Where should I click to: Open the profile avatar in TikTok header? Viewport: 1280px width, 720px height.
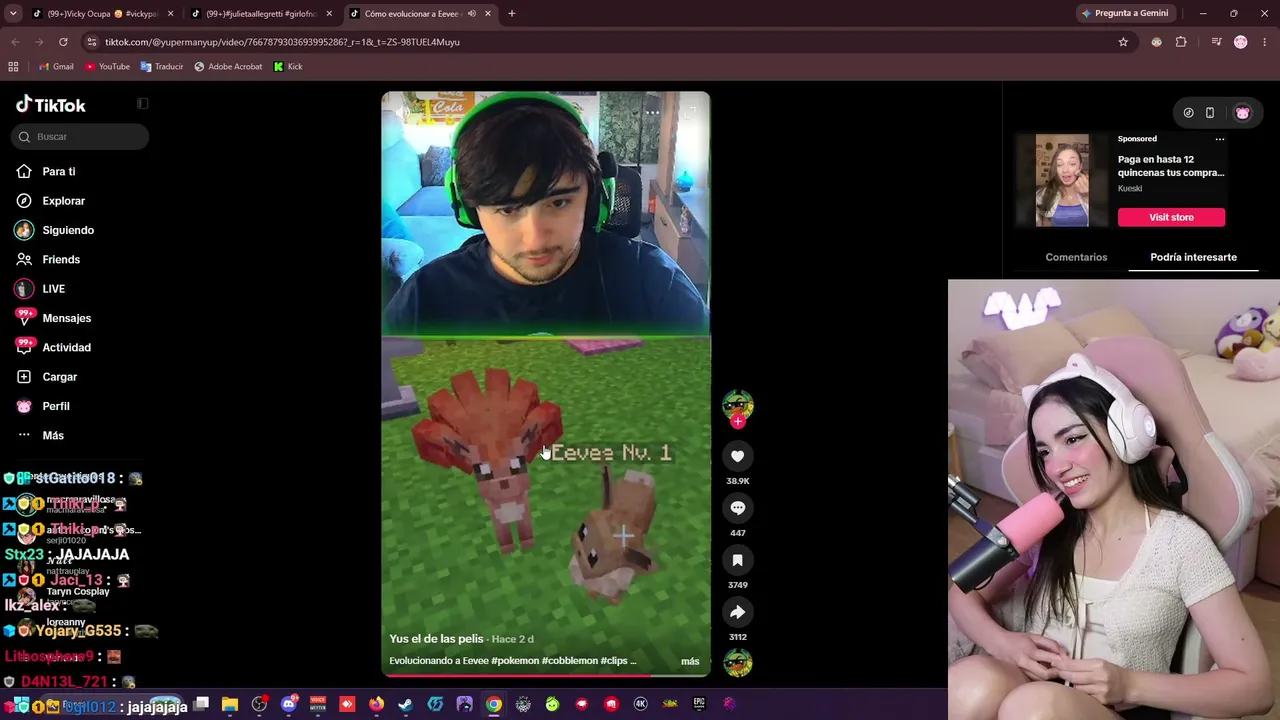[x=1242, y=113]
